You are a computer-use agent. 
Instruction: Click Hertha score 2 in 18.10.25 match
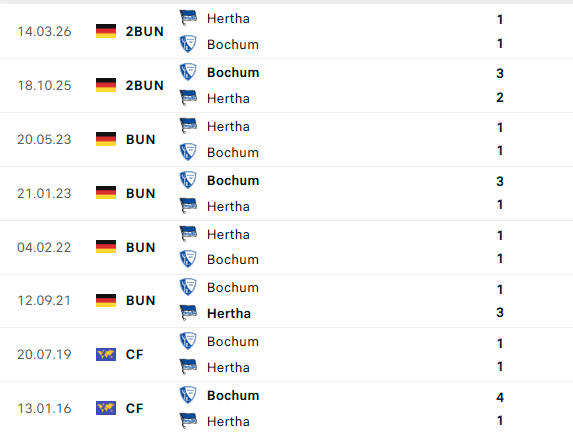500,97
